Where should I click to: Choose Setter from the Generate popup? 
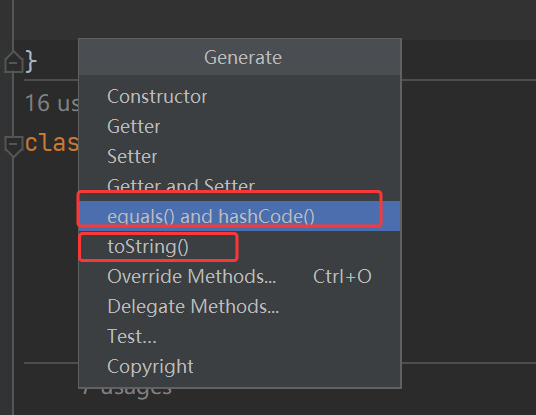pyautogui.click(x=240, y=157)
